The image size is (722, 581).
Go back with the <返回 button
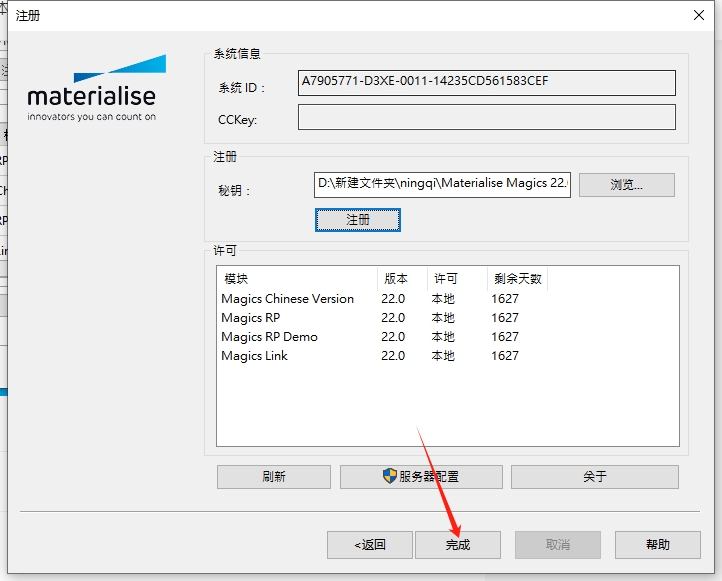[x=370, y=545]
